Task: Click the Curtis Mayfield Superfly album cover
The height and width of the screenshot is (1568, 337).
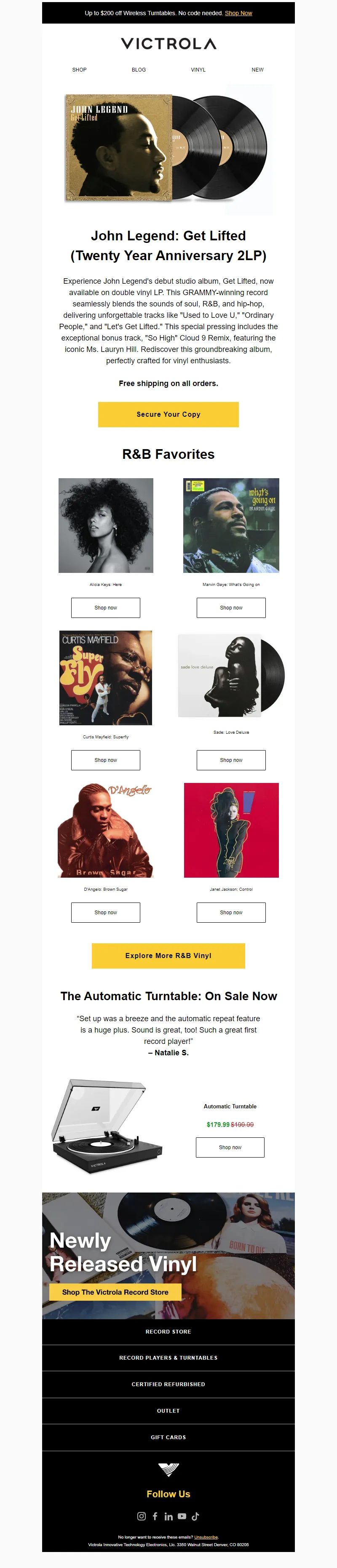Action: [105, 677]
